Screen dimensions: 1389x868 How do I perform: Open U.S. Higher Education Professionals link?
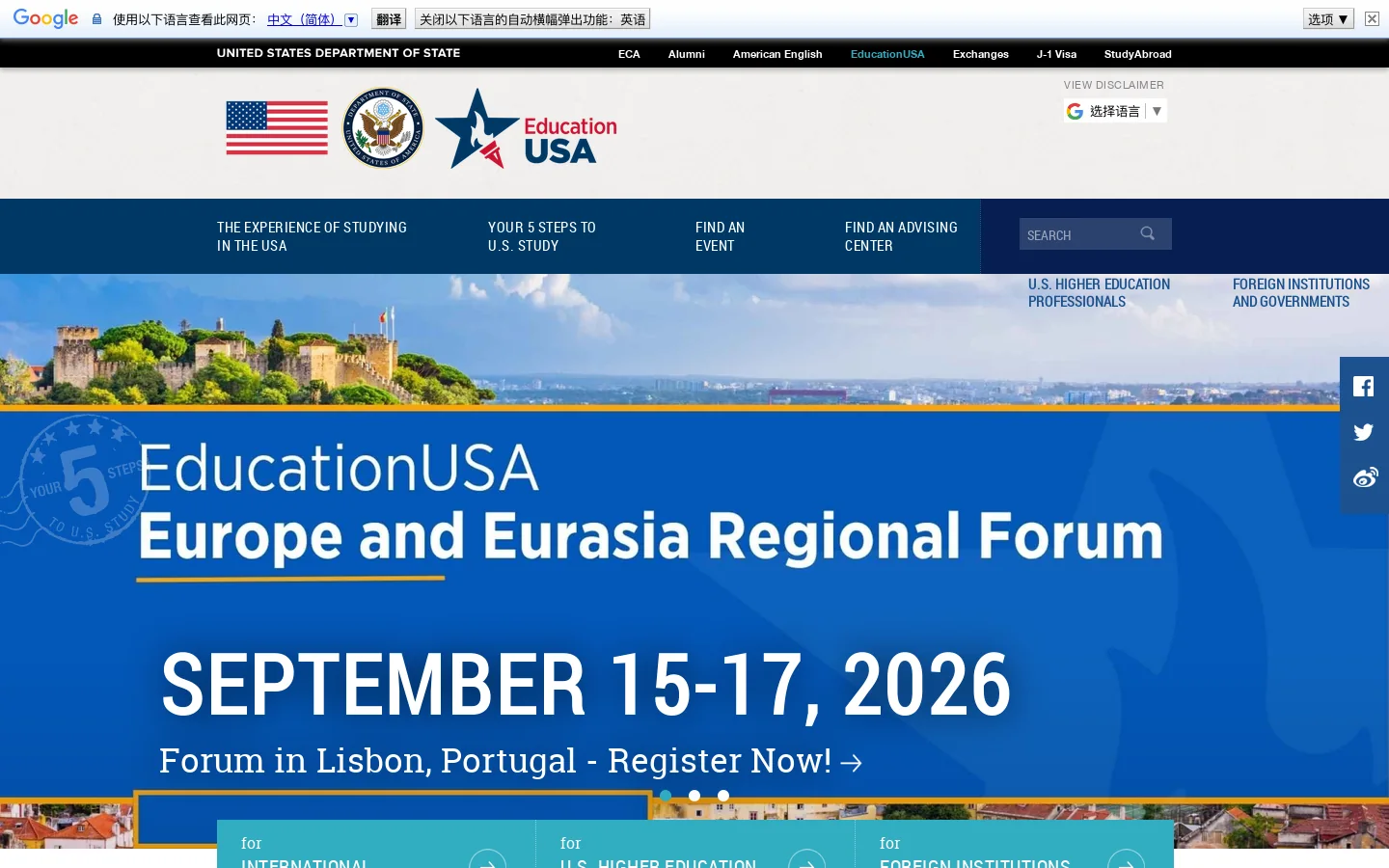(1099, 293)
